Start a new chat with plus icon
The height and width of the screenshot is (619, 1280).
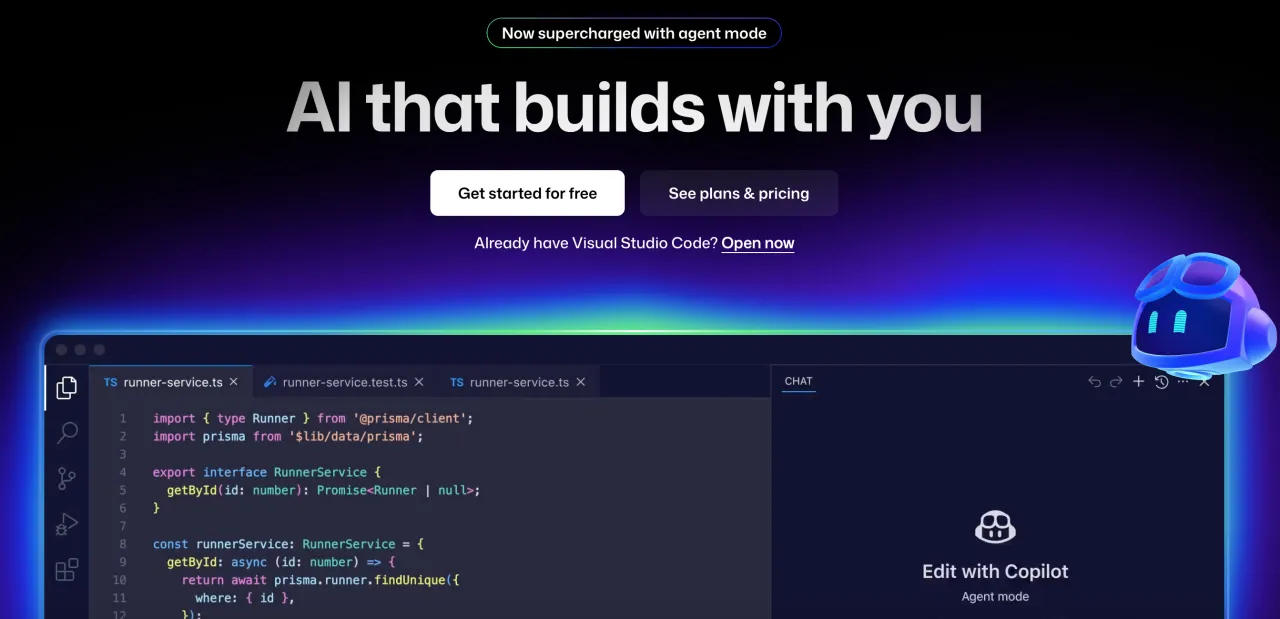tap(1138, 382)
